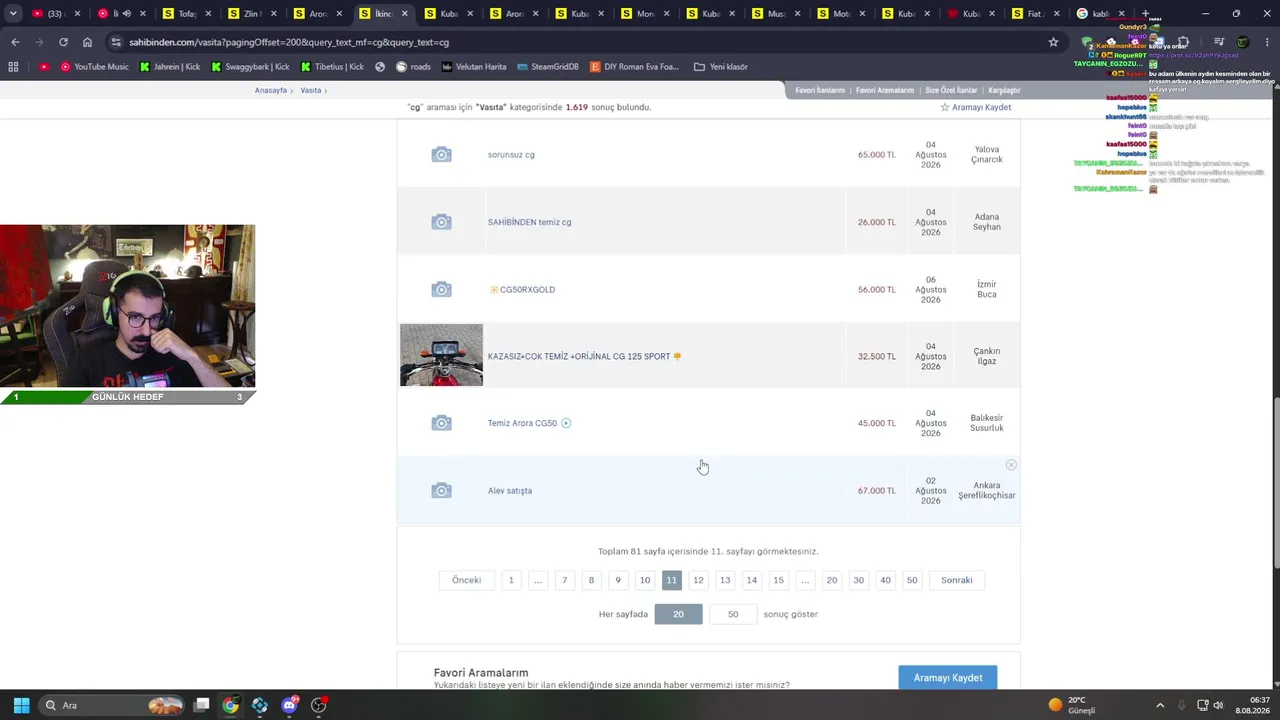1280x720 pixels.
Task: Reload the sahibinden page
Action: (63, 42)
